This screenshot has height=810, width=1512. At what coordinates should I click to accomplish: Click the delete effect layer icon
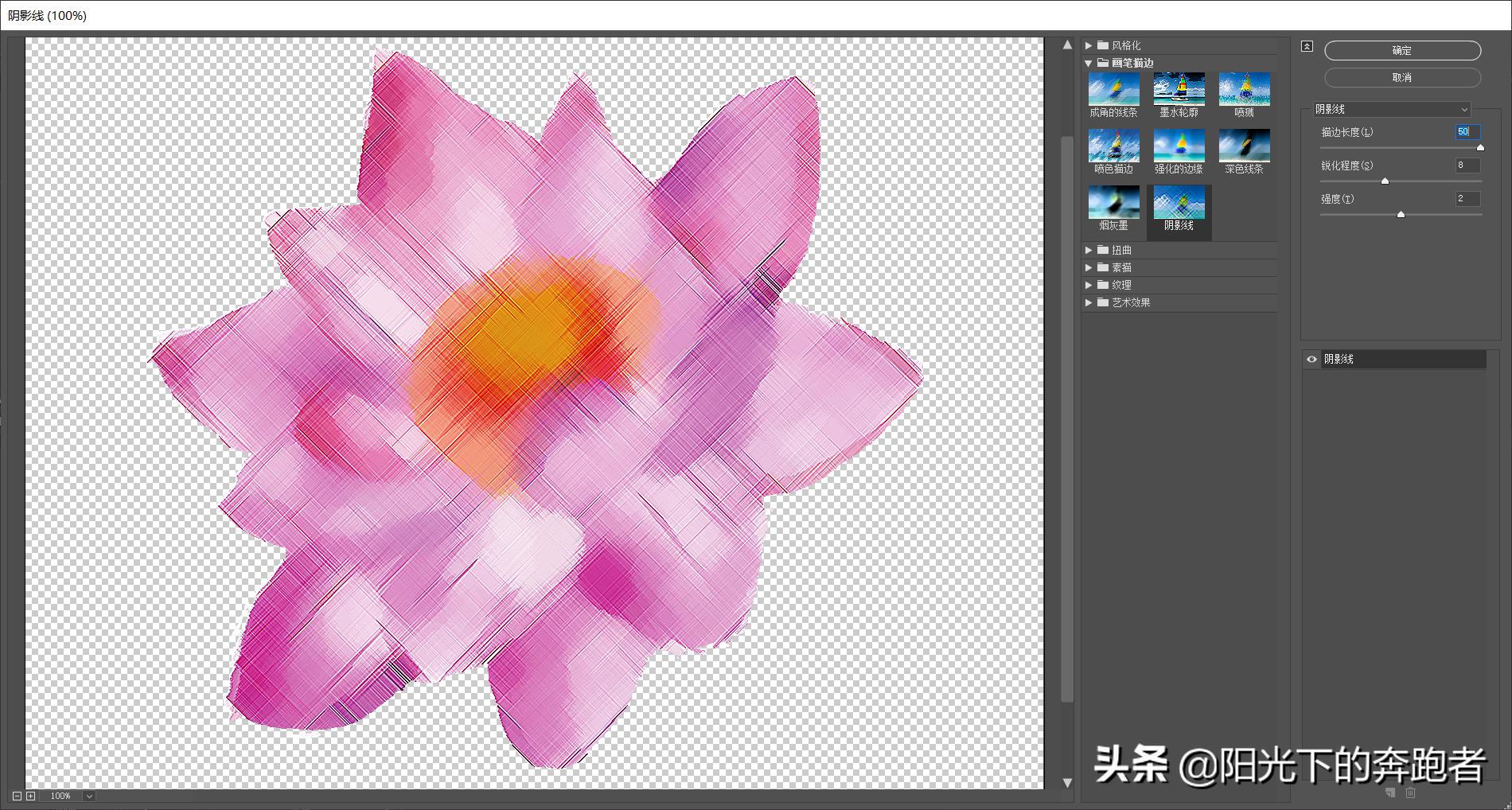pos(1410,793)
